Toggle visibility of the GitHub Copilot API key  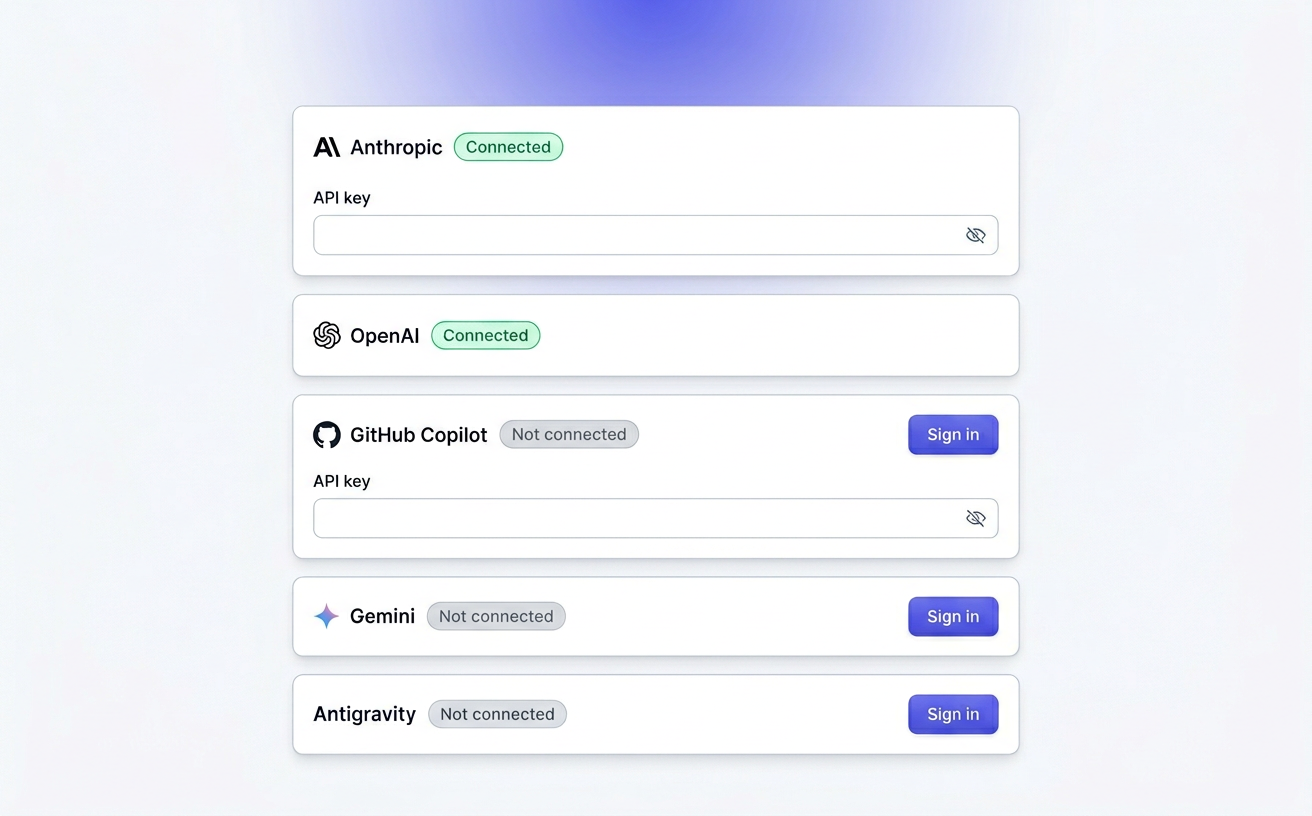[976, 518]
